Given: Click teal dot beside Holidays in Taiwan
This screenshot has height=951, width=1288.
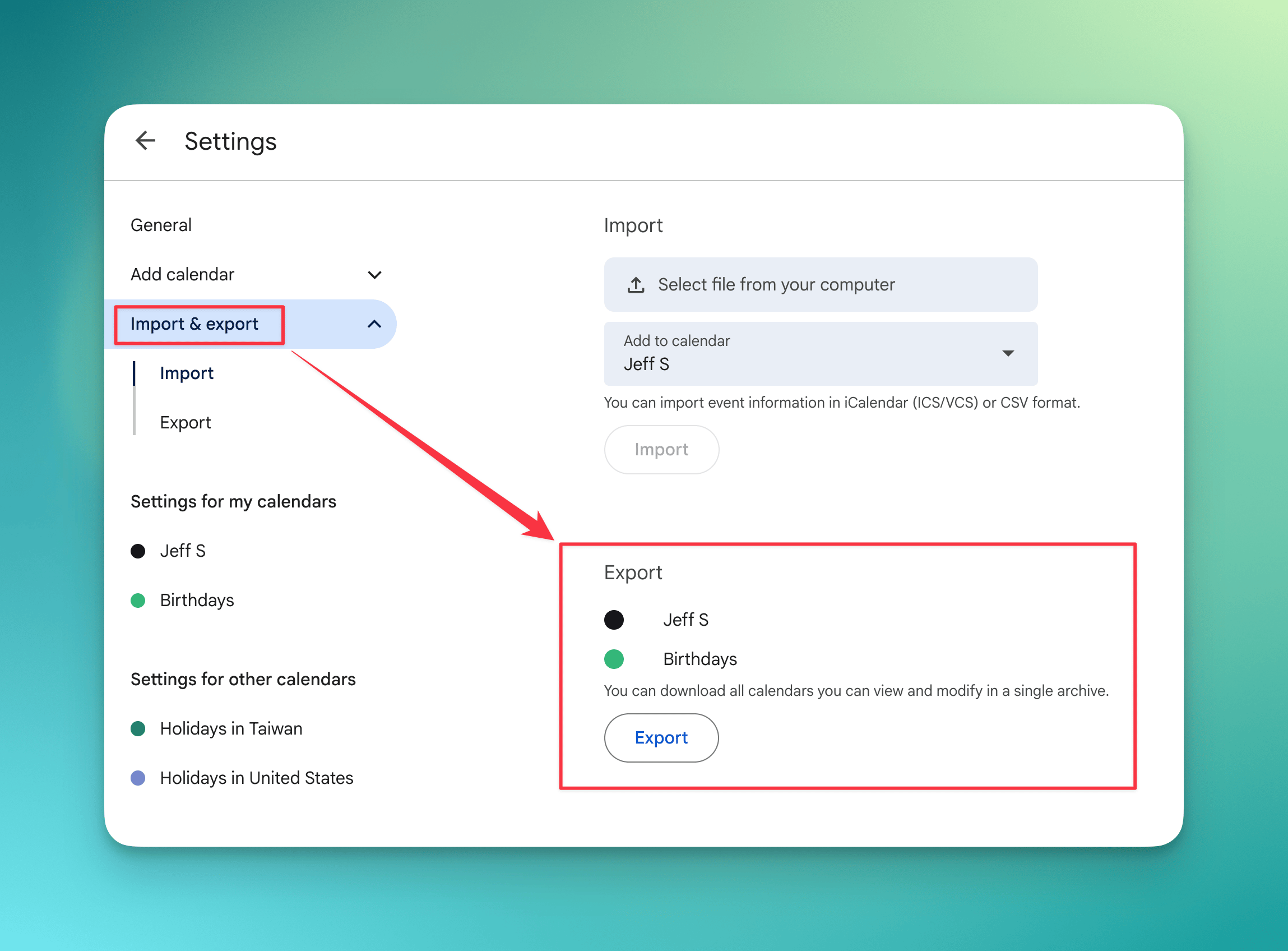Looking at the screenshot, I should (x=138, y=729).
